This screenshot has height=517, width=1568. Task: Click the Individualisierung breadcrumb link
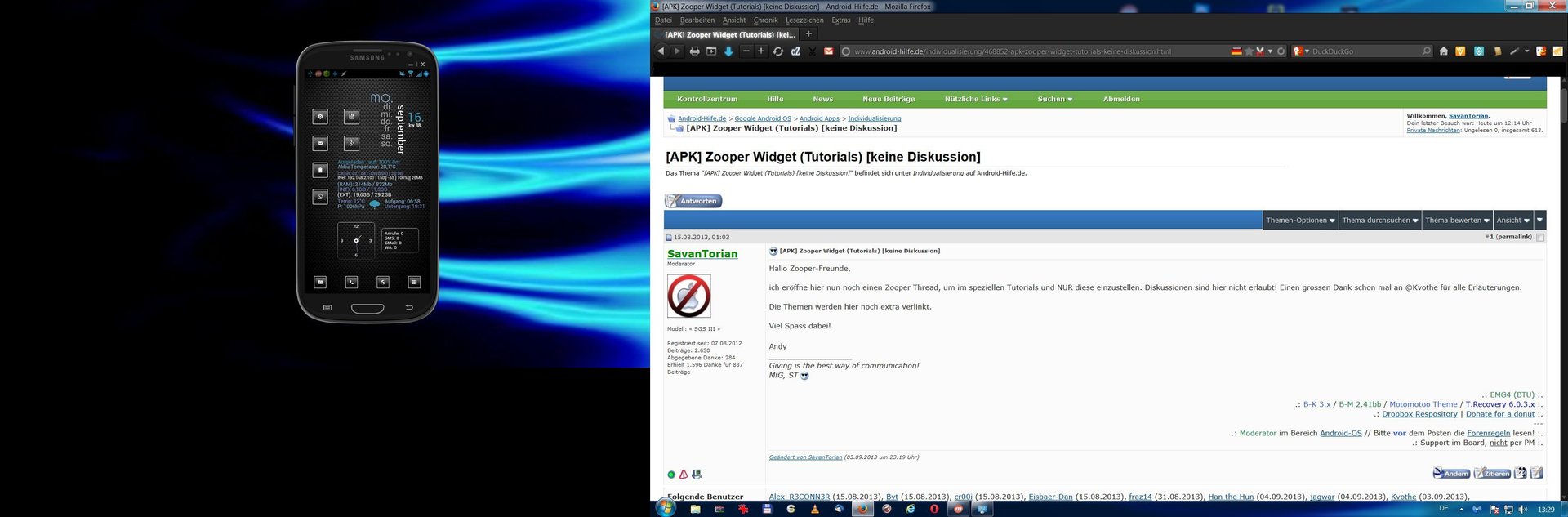click(875, 118)
